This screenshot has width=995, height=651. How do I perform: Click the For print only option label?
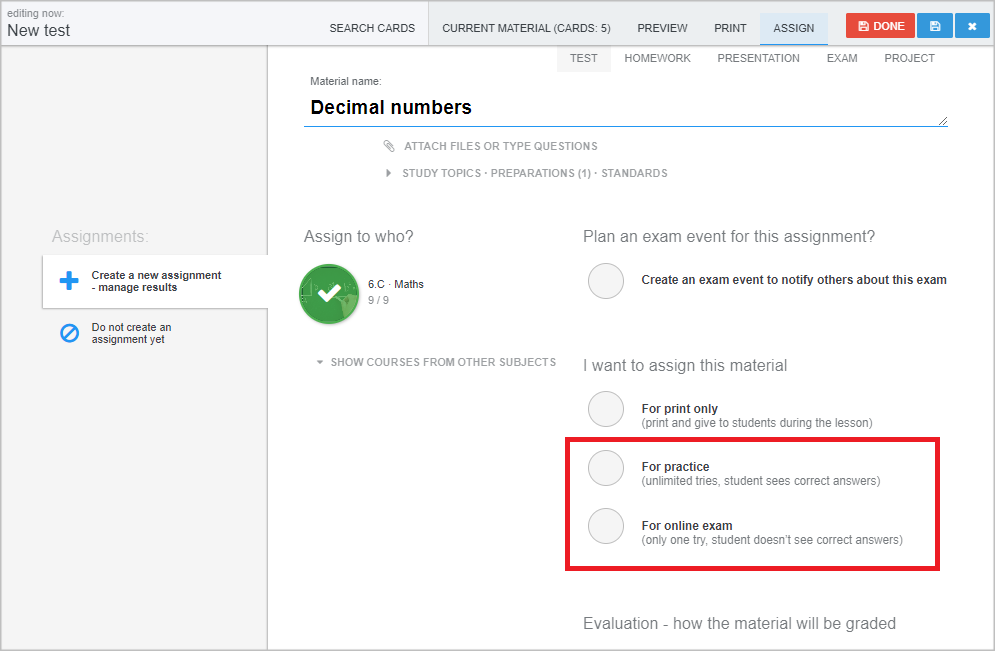[x=680, y=409]
